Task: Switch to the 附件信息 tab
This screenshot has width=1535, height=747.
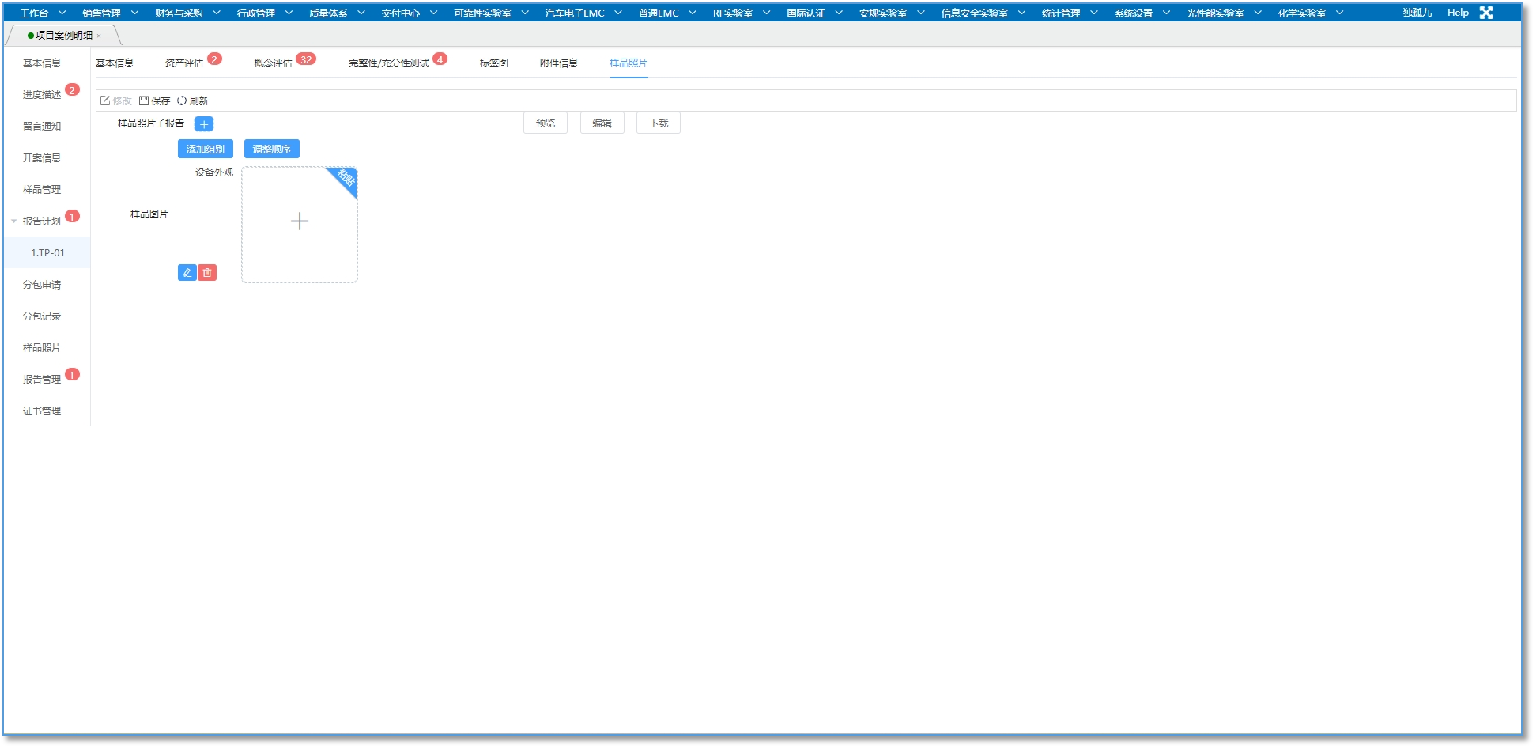Action: coord(558,63)
